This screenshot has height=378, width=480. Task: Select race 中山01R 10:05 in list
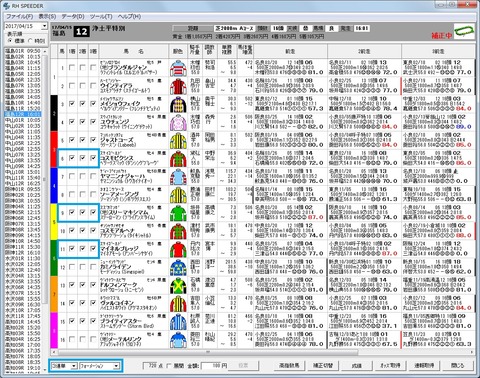(23, 120)
